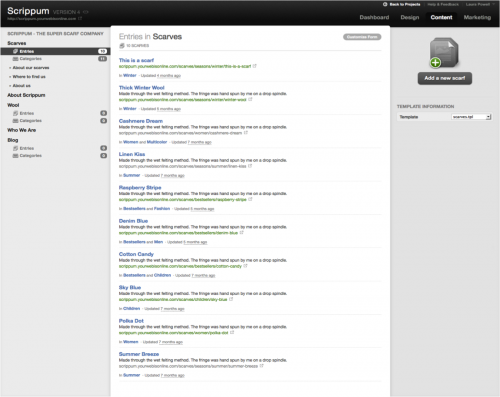Image resolution: width=500 pixels, height=397 pixels.
Task: Click the Scrippum logo title
Action: coord(28,11)
